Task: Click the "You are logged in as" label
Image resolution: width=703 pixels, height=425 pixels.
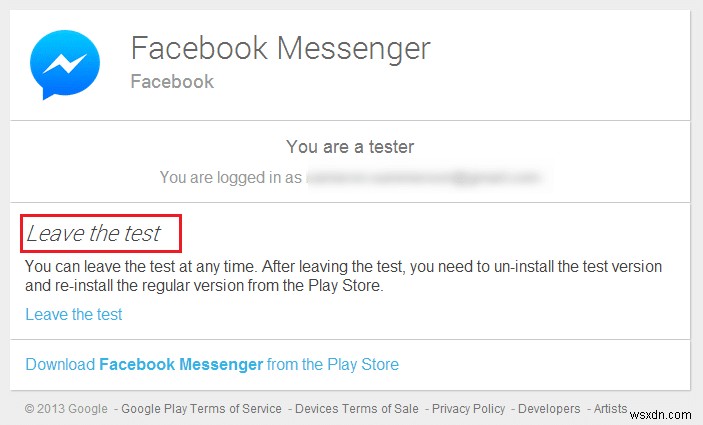Action: click(x=229, y=178)
